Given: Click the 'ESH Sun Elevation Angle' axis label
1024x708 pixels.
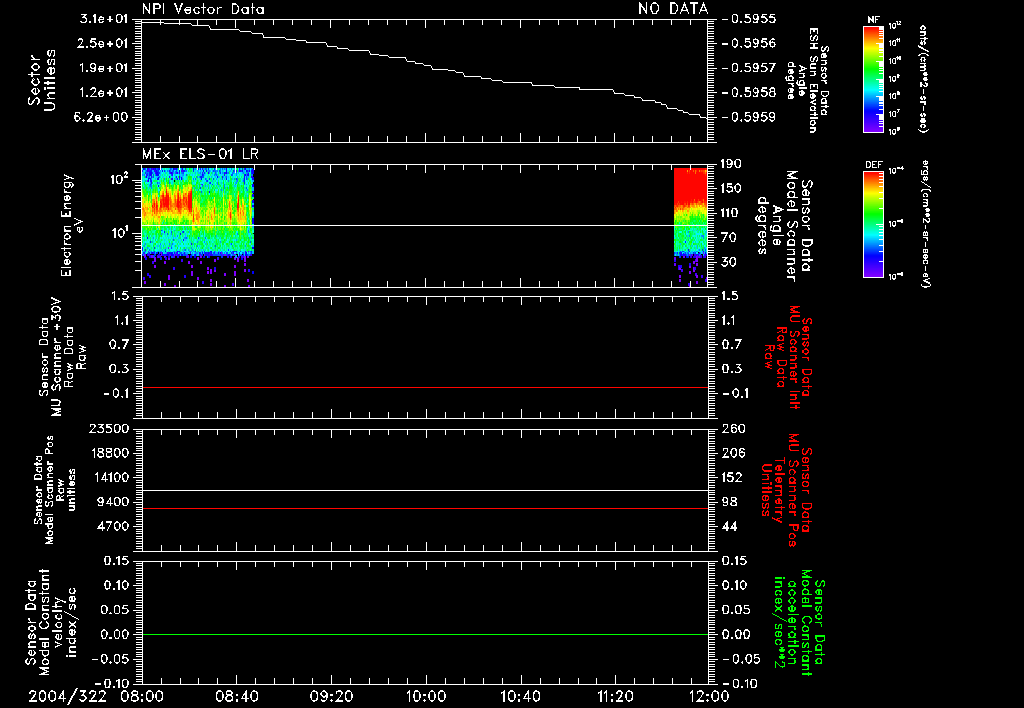Looking at the screenshot, I should click(807, 80).
